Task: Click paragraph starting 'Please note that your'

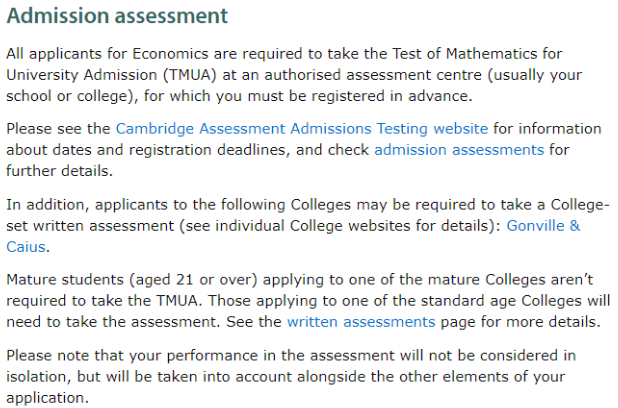Action: [291, 376]
